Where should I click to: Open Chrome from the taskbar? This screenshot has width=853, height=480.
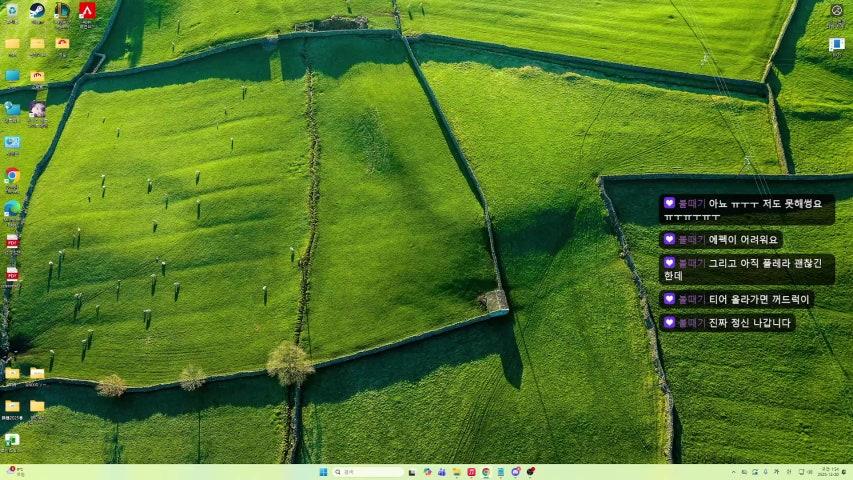486,472
